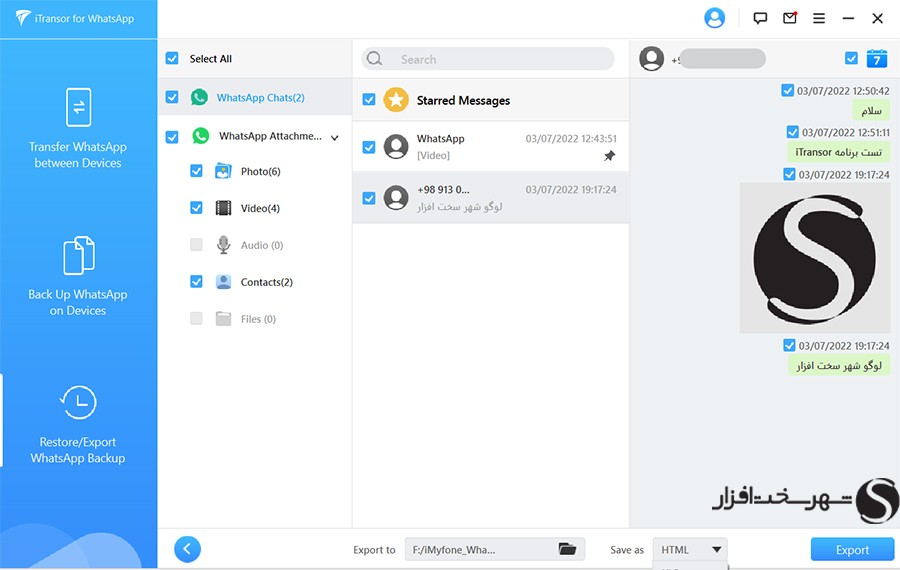Click the iTransor logo in title bar
The width and height of the screenshot is (900, 570).
coord(22,18)
